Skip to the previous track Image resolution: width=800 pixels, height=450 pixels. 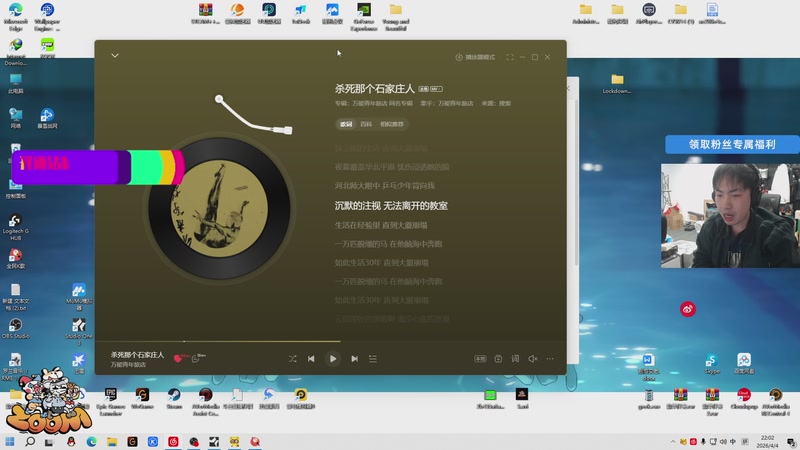[x=311, y=359]
